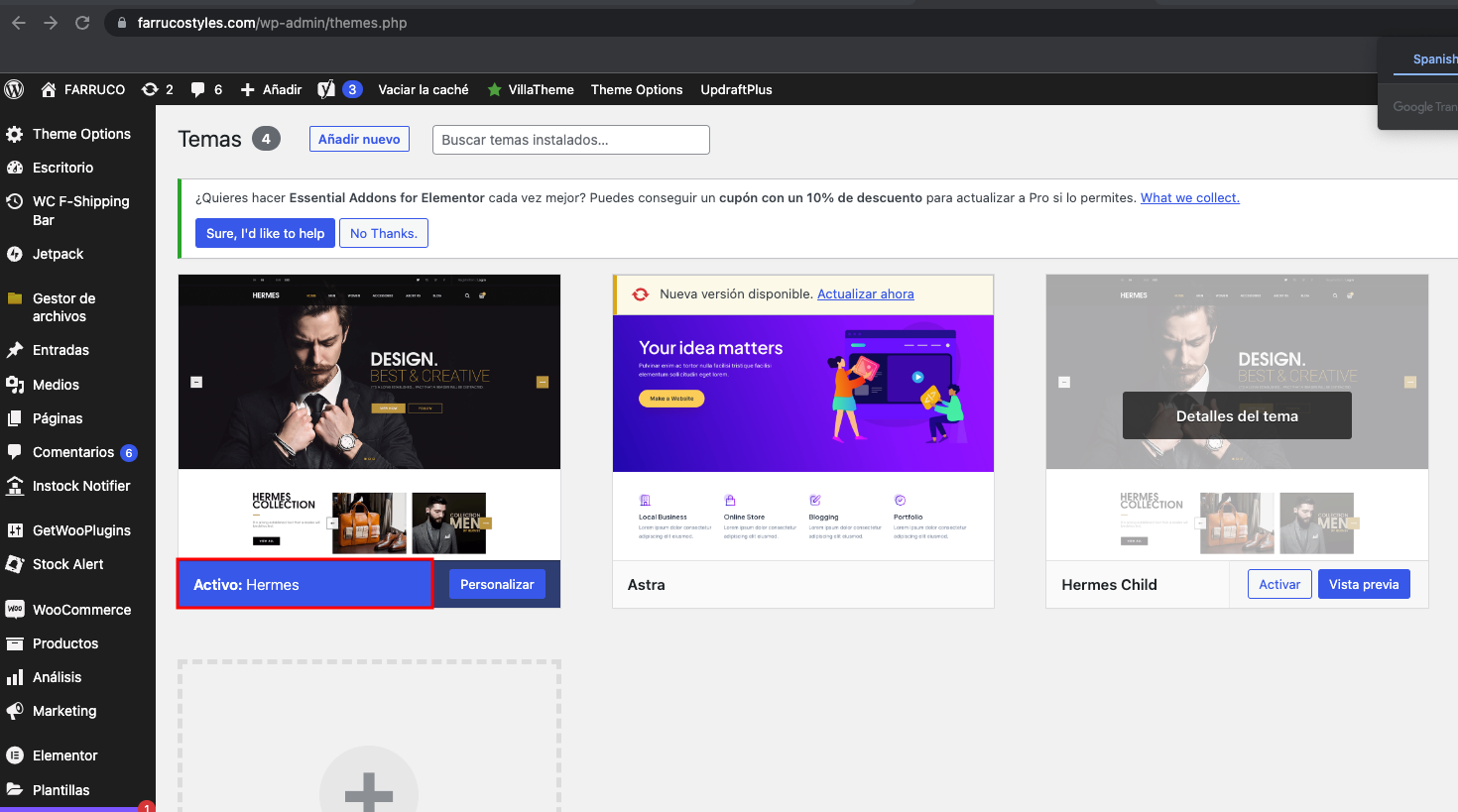
Task: Click the Plantillas folder icon in the sidebar
Action: tap(15, 790)
